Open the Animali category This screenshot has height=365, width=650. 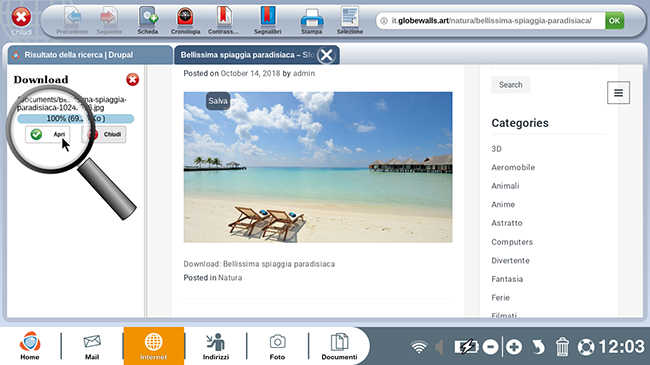[x=505, y=186]
